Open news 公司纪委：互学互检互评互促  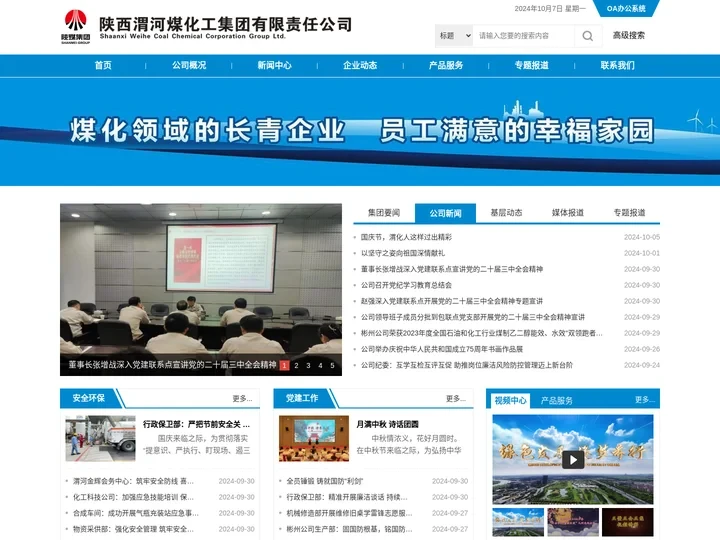tap(467, 365)
